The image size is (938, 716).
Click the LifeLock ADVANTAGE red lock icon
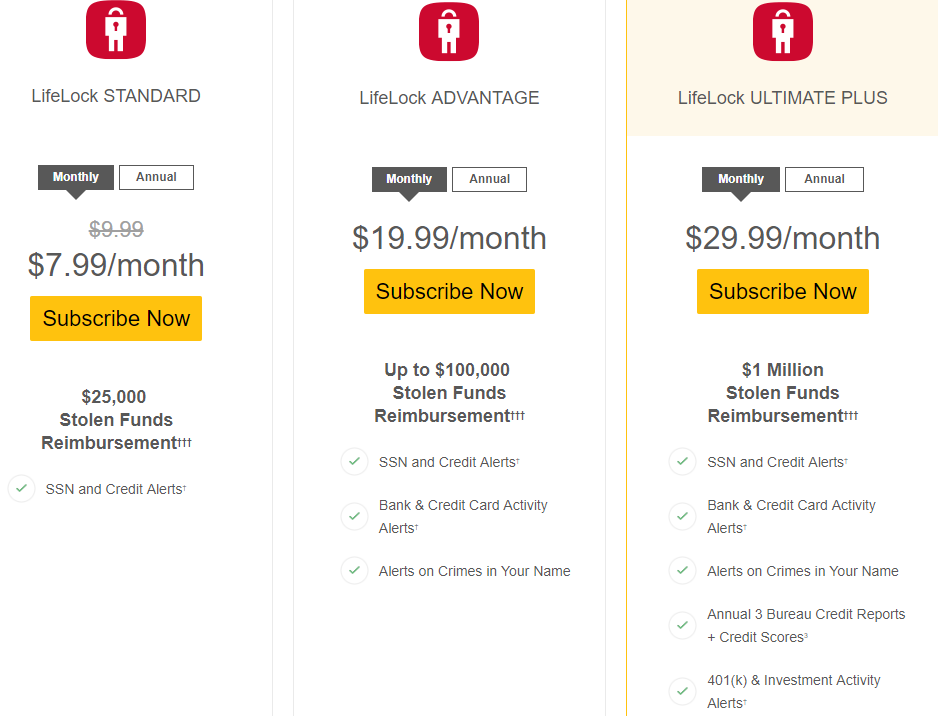coord(449,32)
